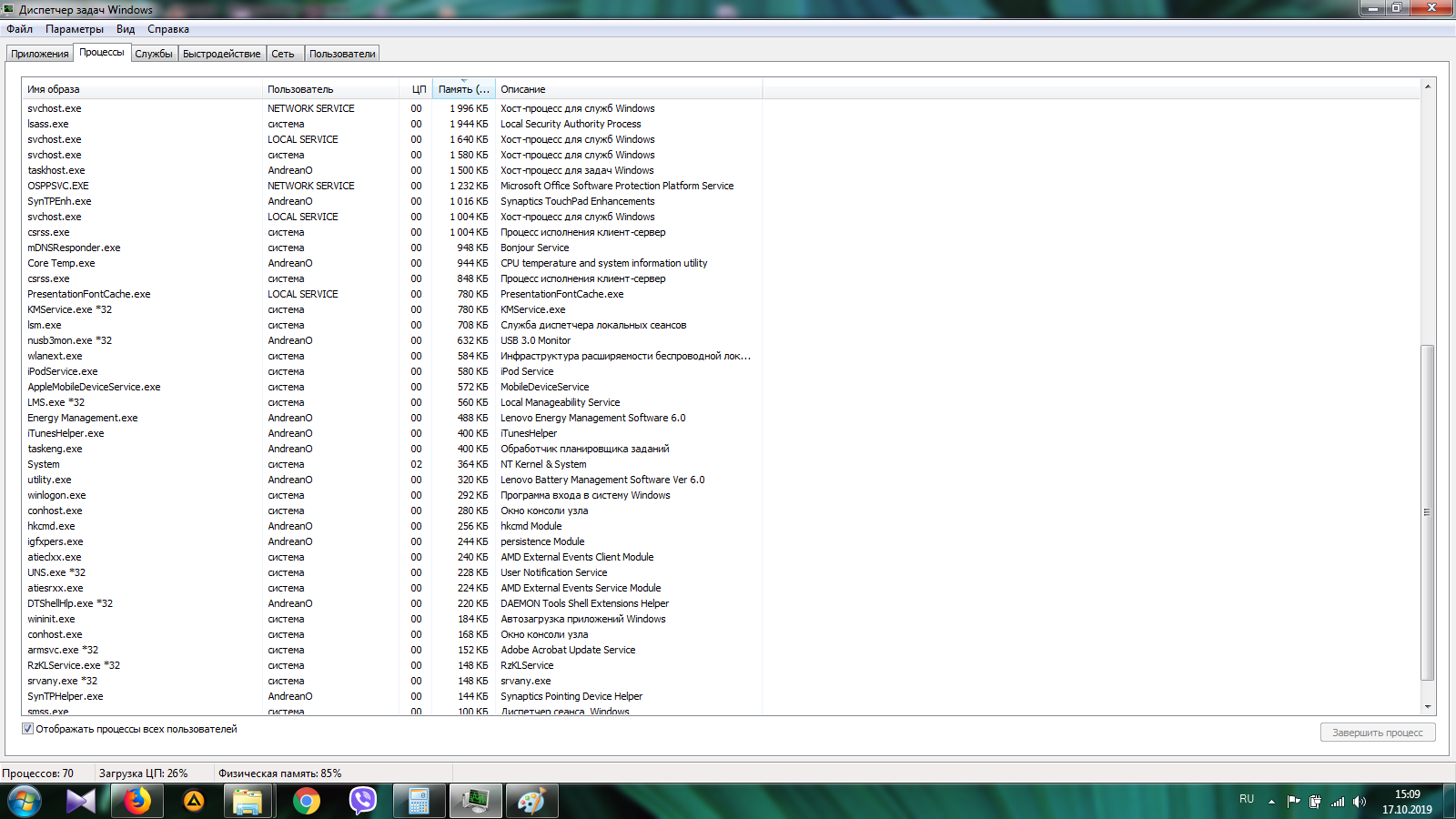The height and width of the screenshot is (819, 1456).
Task: Open Viber from the taskbar
Action: tap(363, 802)
